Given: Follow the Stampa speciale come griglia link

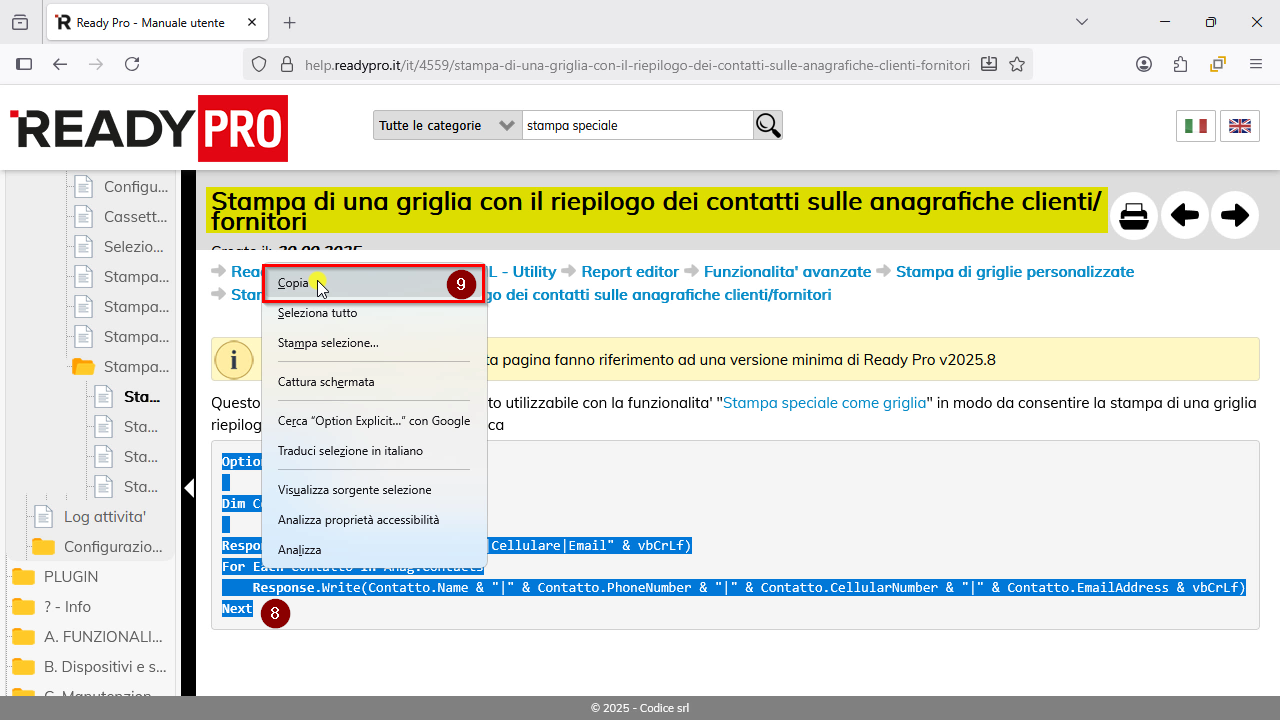Looking at the screenshot, I should click(x=824, y=403).
